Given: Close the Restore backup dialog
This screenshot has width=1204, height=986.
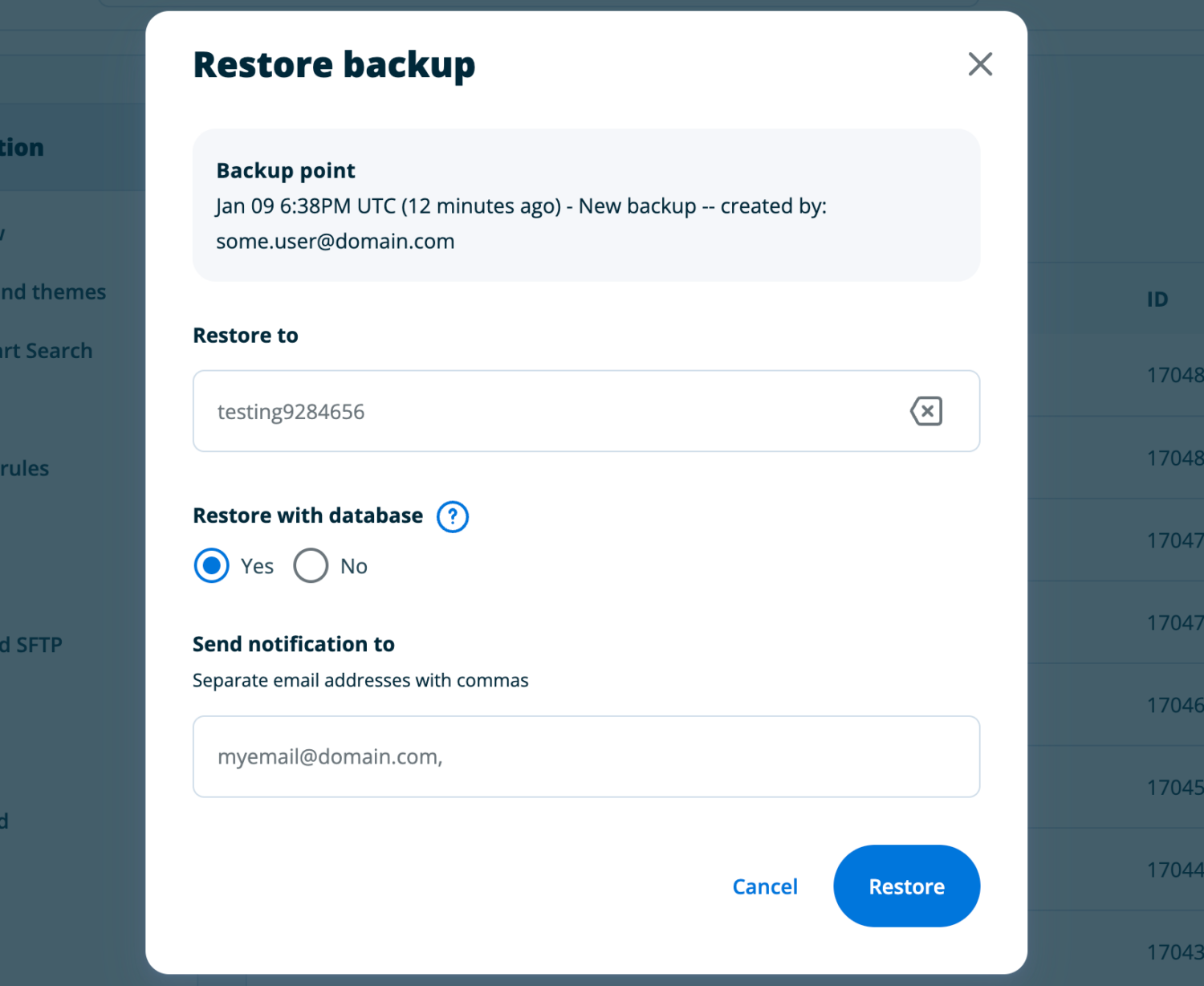Looking at the screenshot, I should pos(980,64).
